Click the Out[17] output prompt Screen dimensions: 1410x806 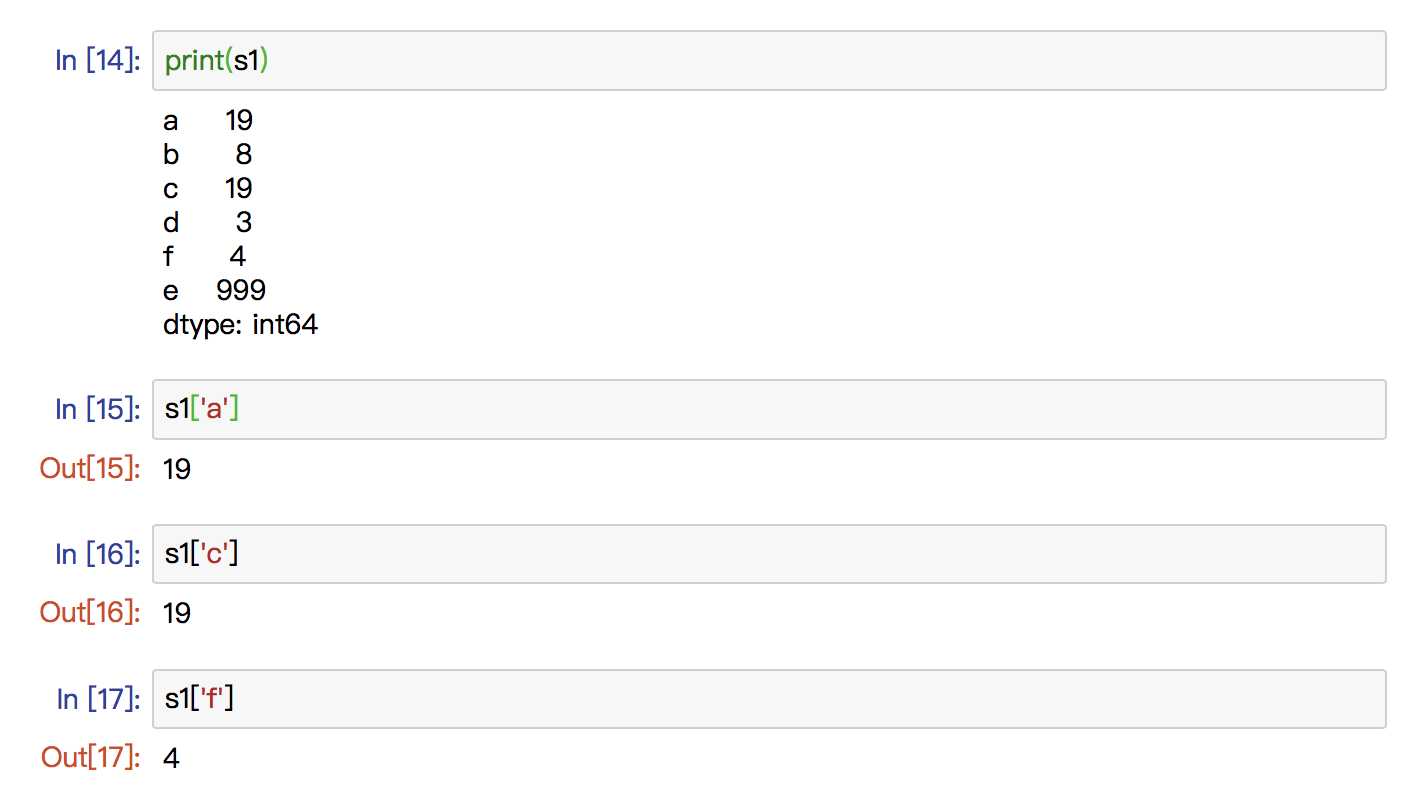click(89, 758)
